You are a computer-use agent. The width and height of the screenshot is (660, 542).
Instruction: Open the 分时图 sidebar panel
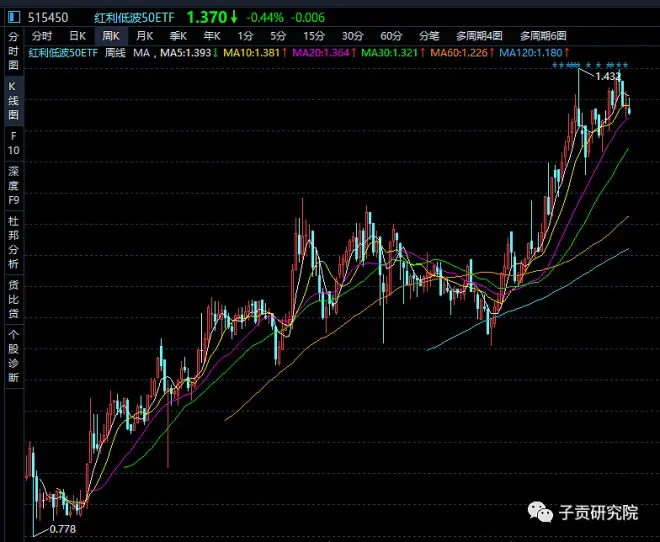(x=13, y=50)
